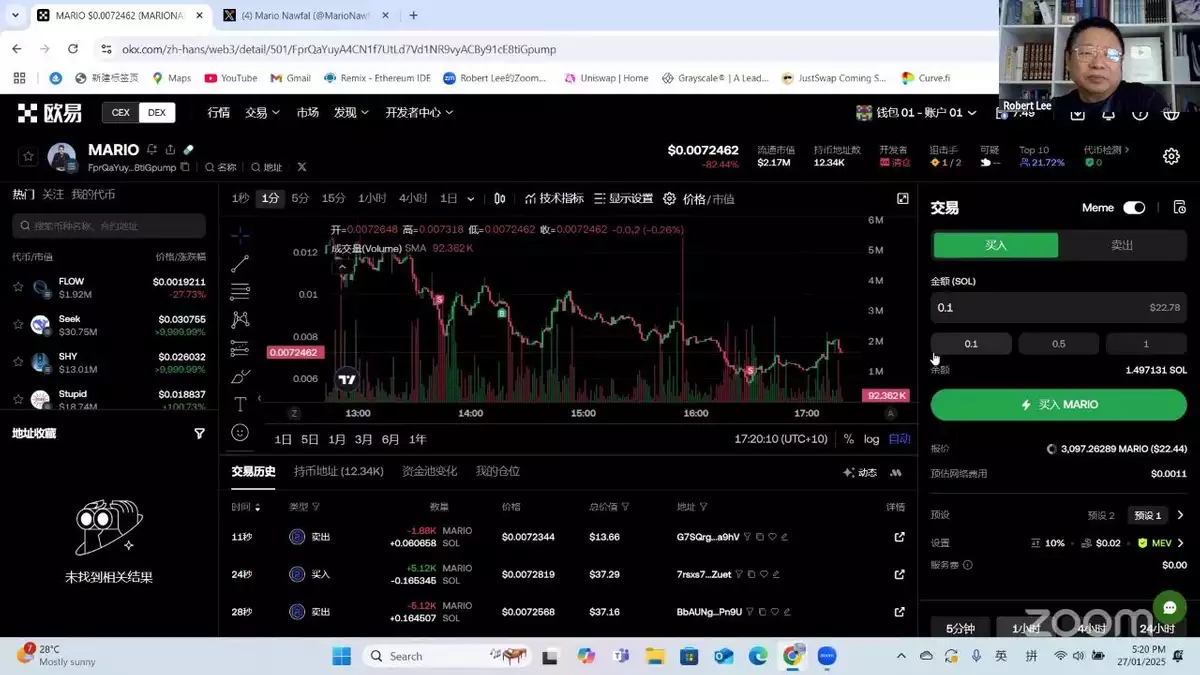The width and height of the screenshot is (1200, 675).
Task: Share the MARIO token page
Action: (170, 150)
